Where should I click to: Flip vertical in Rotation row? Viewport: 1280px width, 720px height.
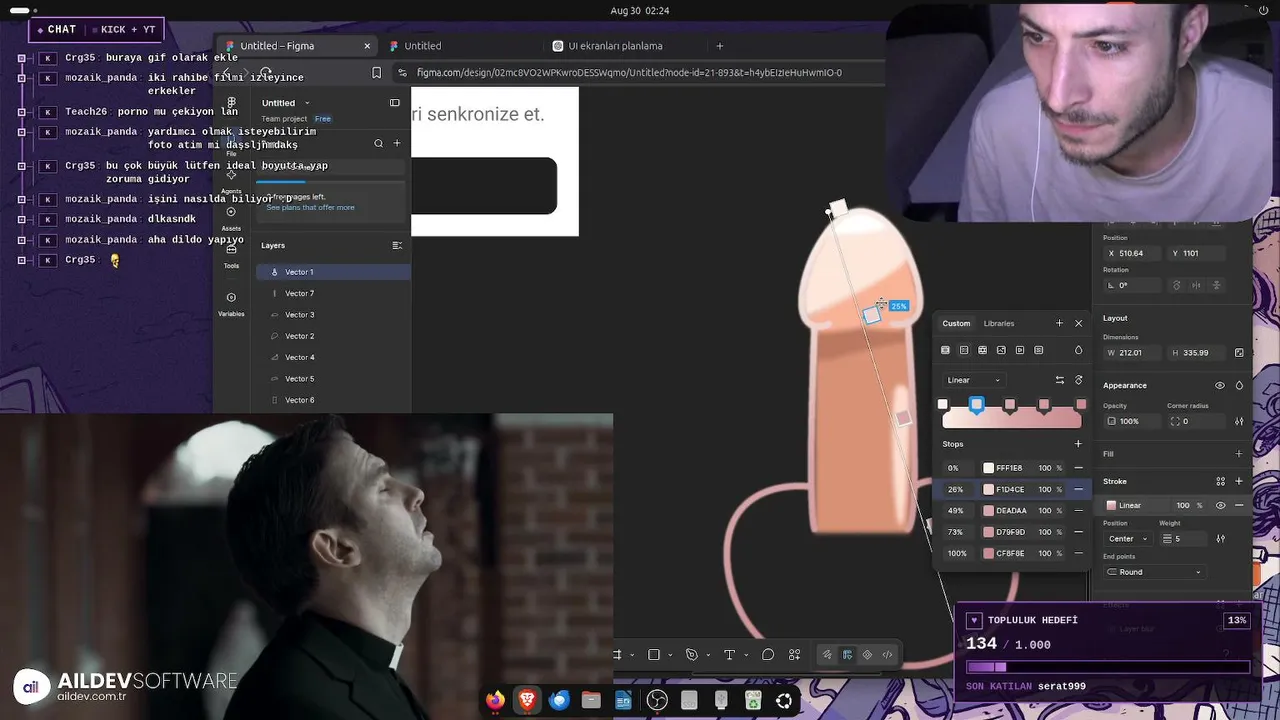tap(1217, 286)
